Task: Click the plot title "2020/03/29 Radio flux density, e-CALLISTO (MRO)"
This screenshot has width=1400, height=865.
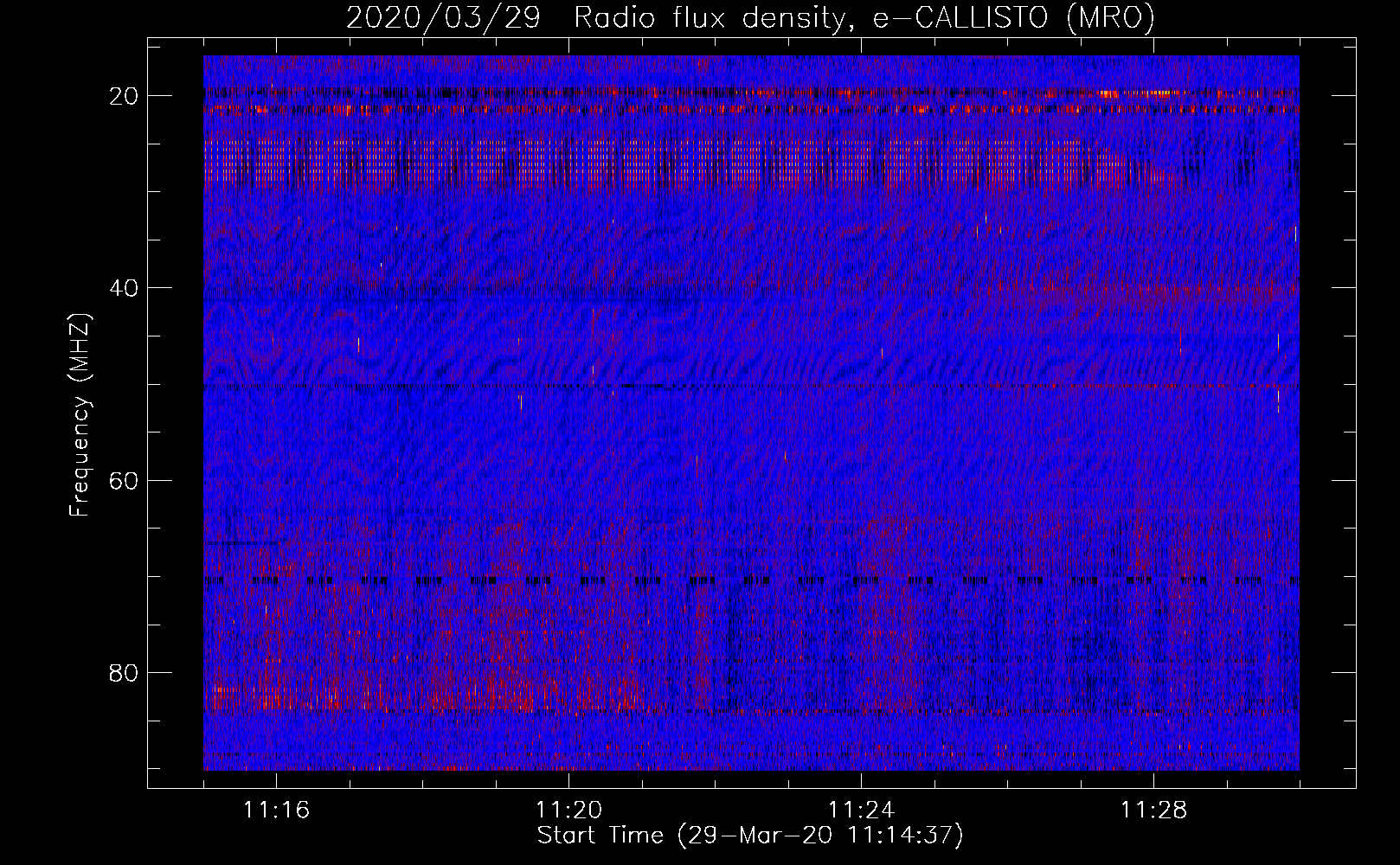Action: point(750,17)
